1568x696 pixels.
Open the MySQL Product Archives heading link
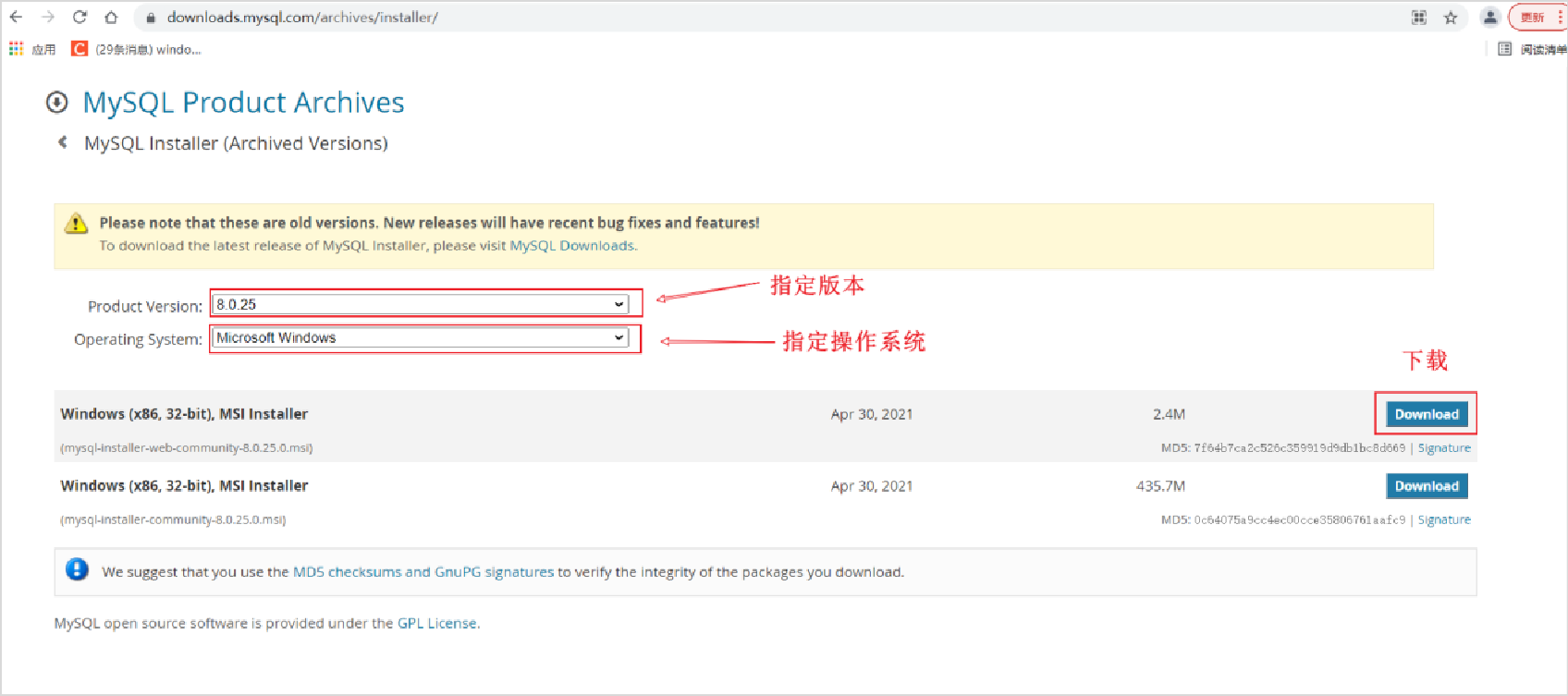point(243,103)
